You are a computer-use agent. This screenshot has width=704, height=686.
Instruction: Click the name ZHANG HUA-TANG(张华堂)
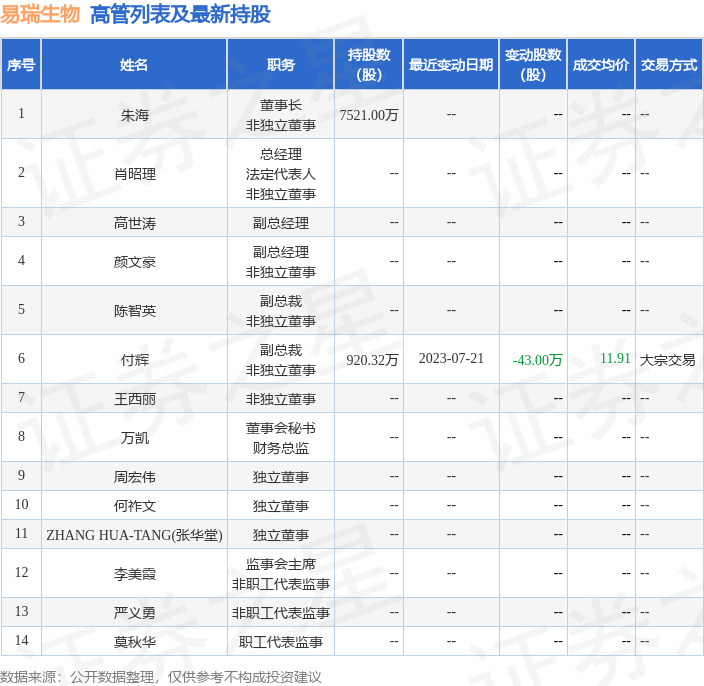click(x=134, y=535)
